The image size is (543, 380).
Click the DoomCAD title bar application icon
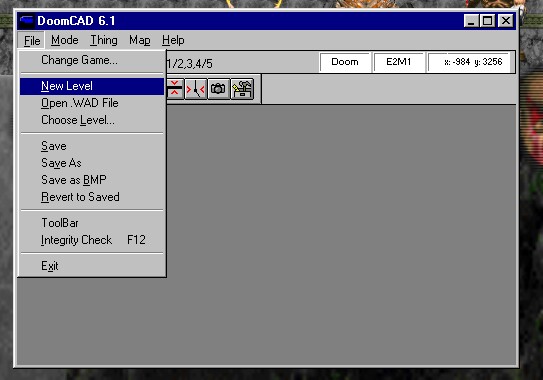27,21
